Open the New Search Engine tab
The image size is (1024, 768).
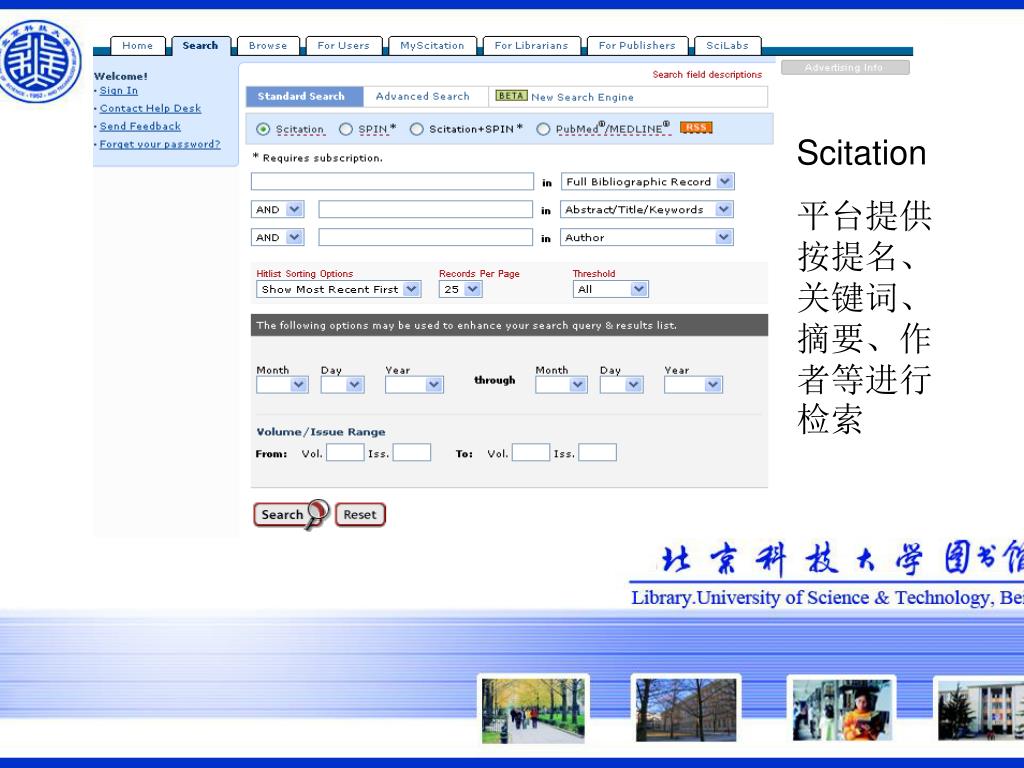pos(582,97)
